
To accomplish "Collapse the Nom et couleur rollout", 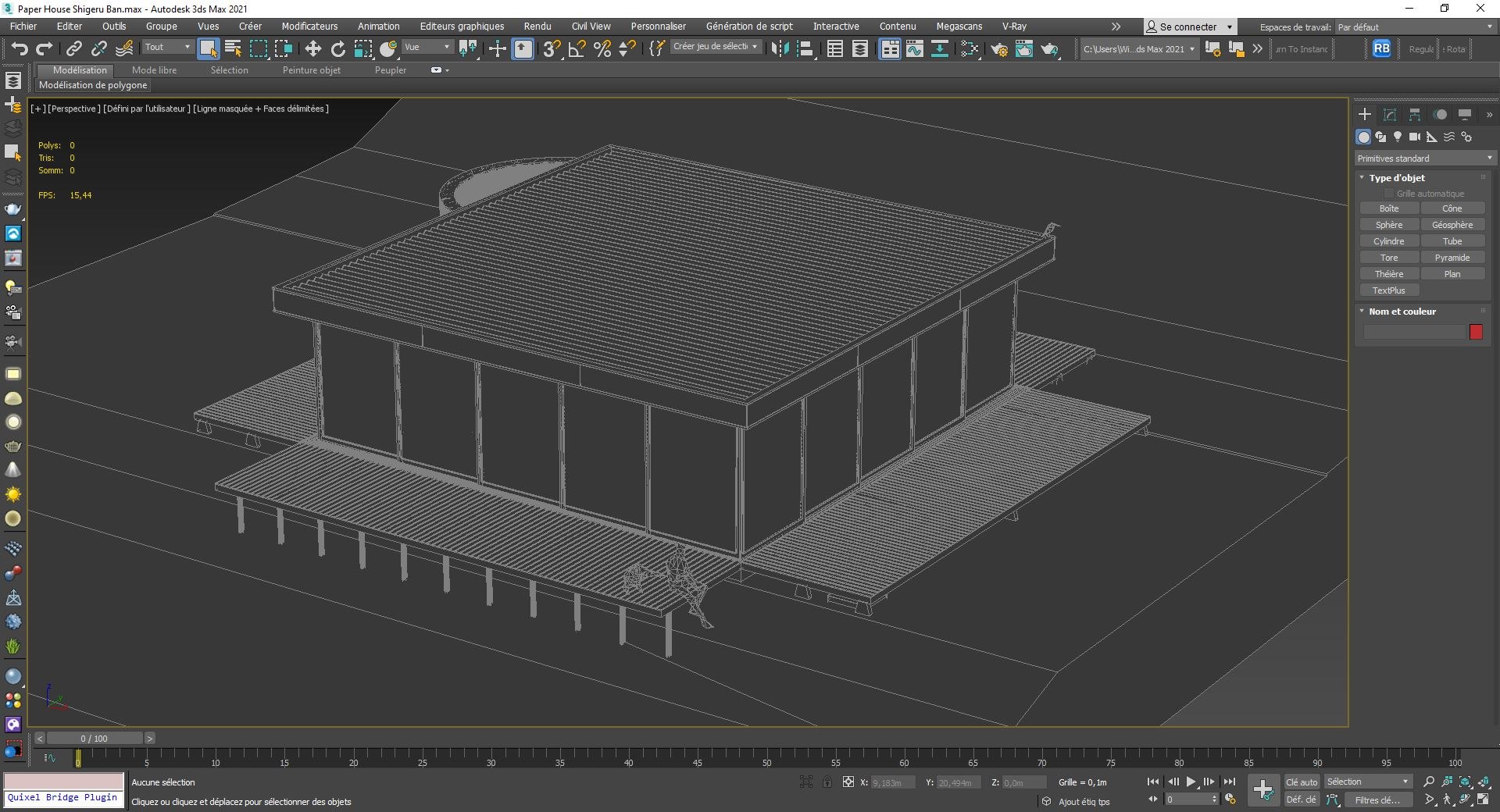I will click(x=1362, y=312).
